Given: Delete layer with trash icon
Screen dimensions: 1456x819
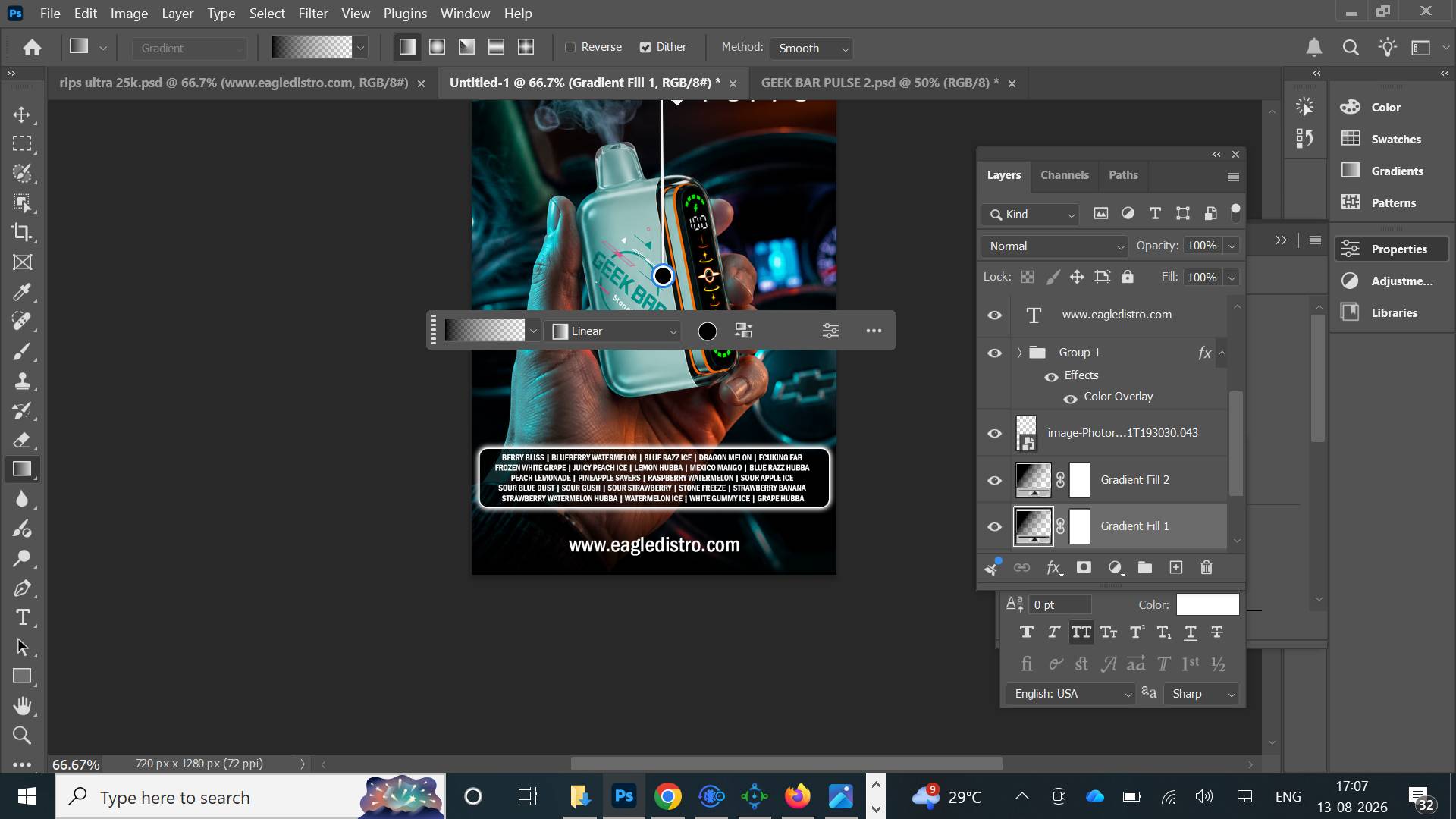Looking at the screenshot, I should tap(1207, 567).
